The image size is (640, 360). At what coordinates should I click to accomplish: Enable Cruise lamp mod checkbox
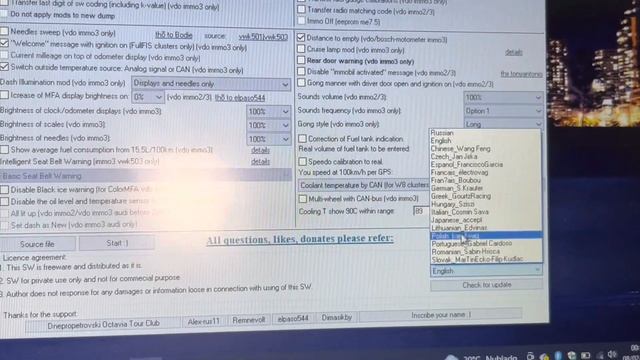pyautogui.click(x=301, y=49)
